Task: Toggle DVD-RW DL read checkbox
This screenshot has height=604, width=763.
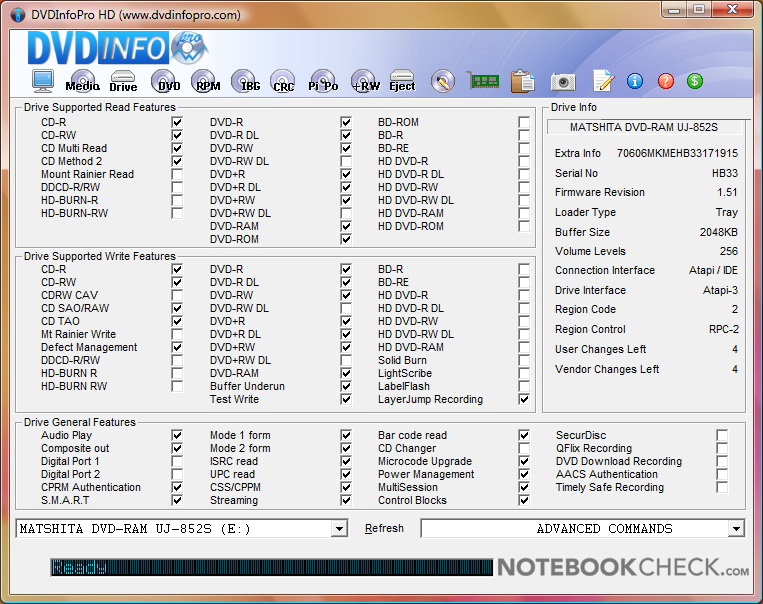Action: coord(346,161)
